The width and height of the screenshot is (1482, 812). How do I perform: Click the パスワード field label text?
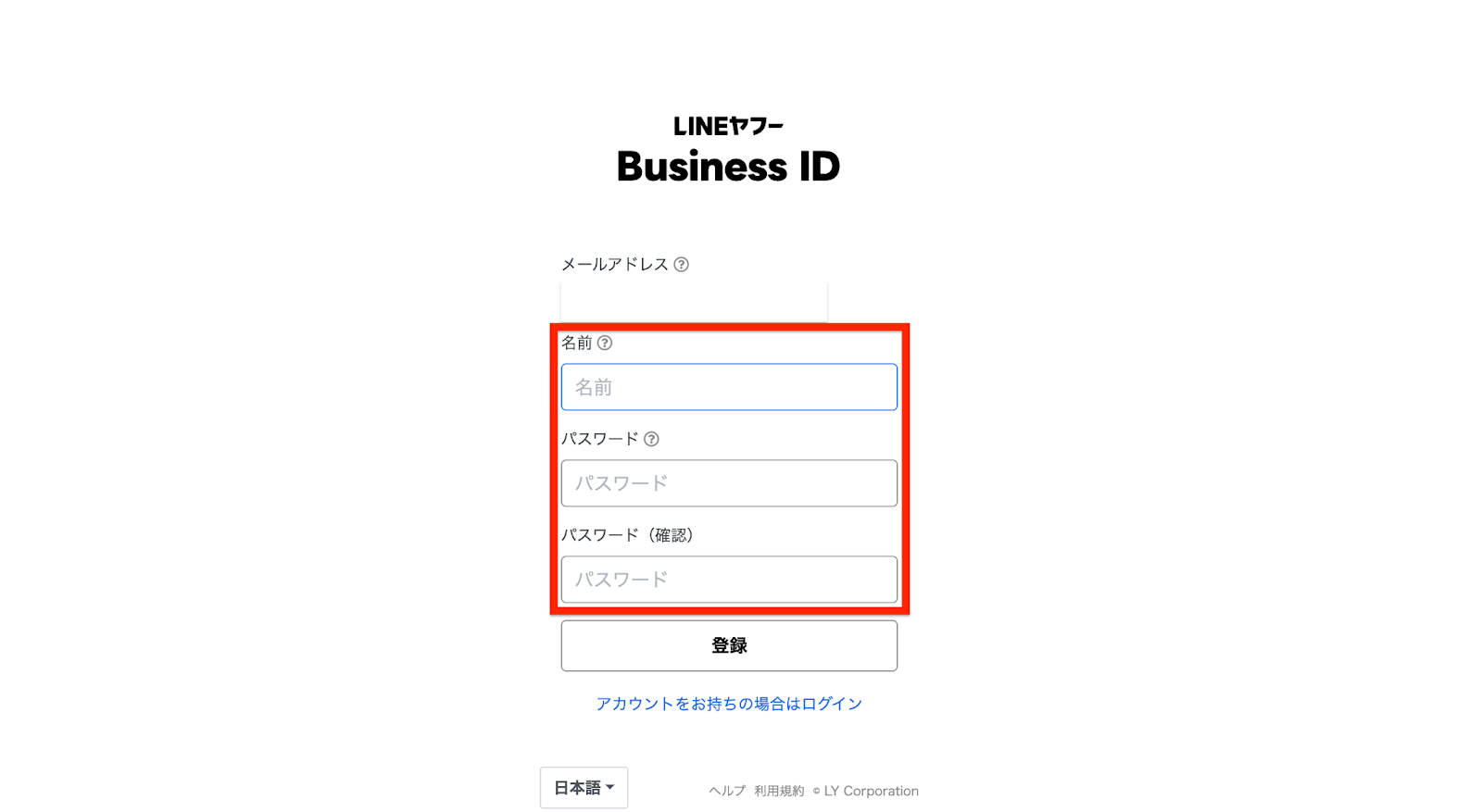pos(600,439)
